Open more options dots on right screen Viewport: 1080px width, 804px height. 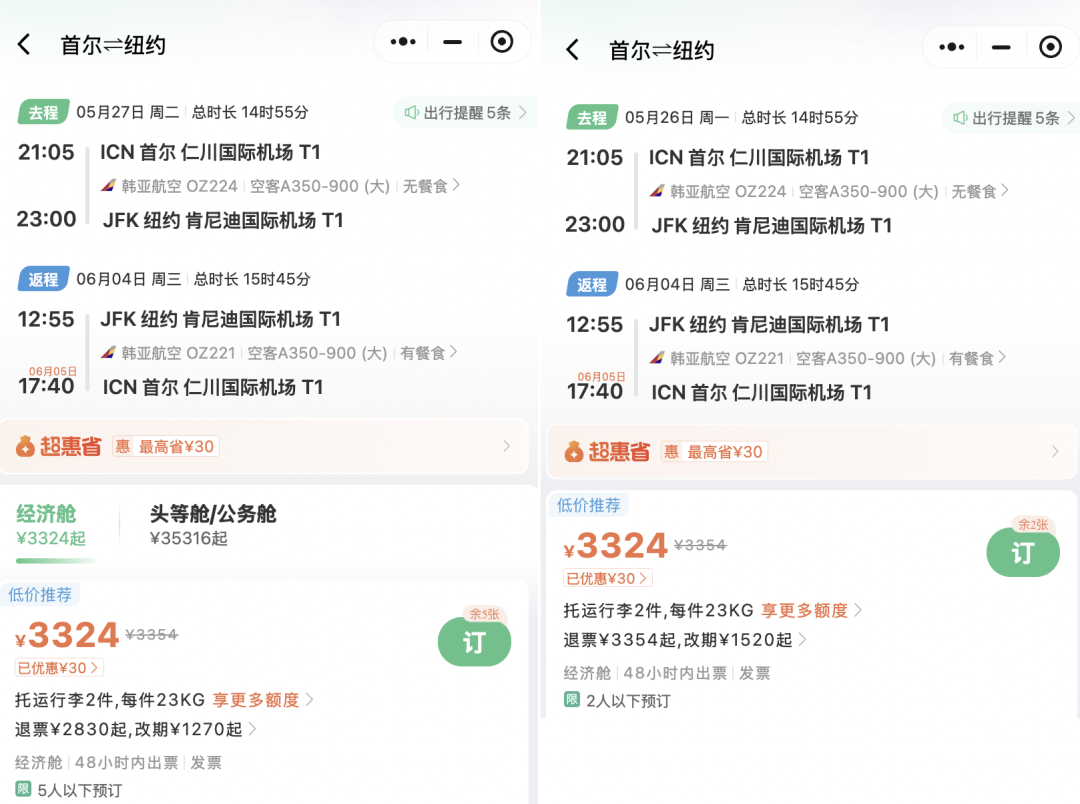point(951,47)
